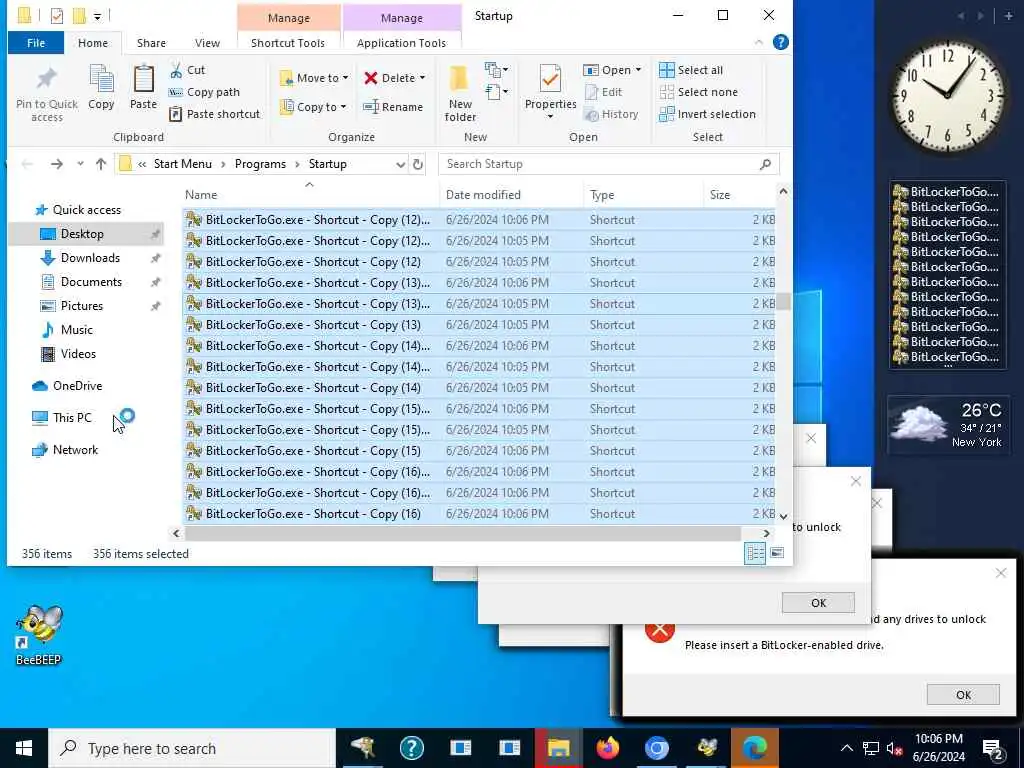Open the notification center icon
Screen dimensions: 1024x768
[992, 748]
